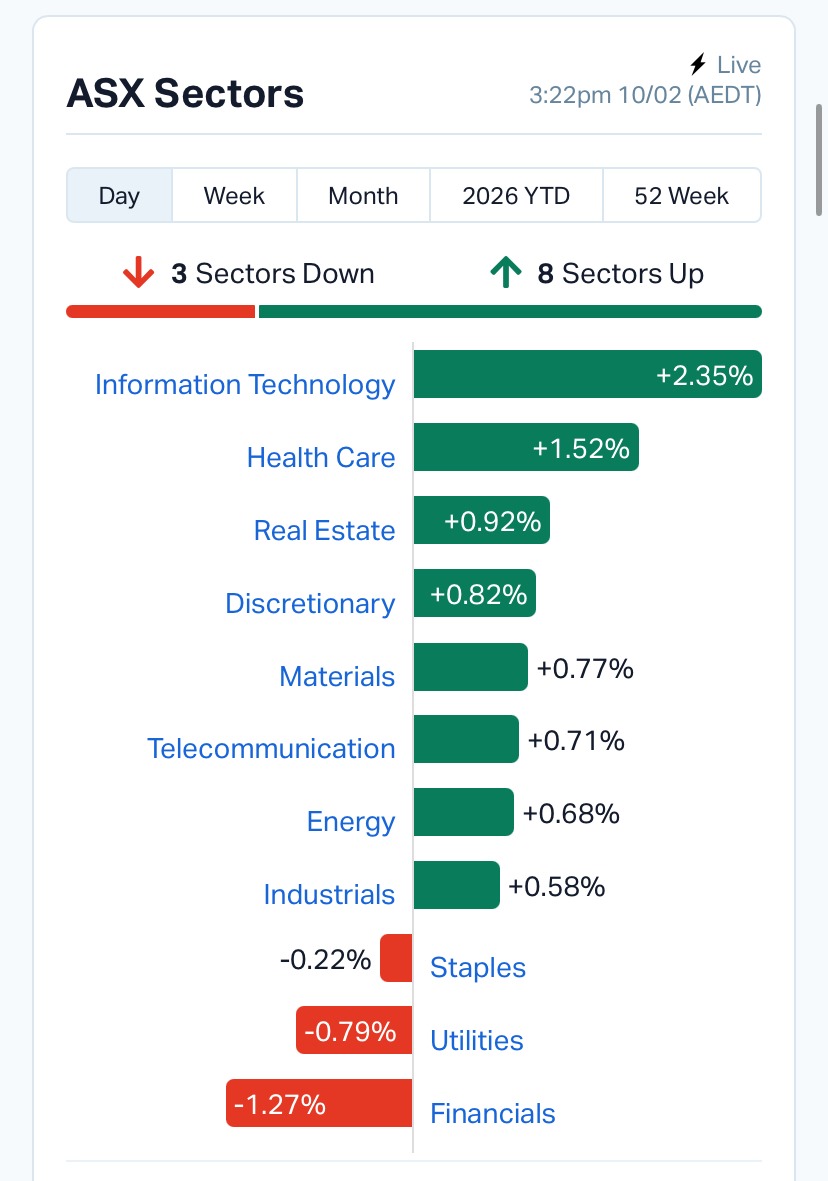Select the Day tab
828x1181 pixels.
[x=119, y=195]
